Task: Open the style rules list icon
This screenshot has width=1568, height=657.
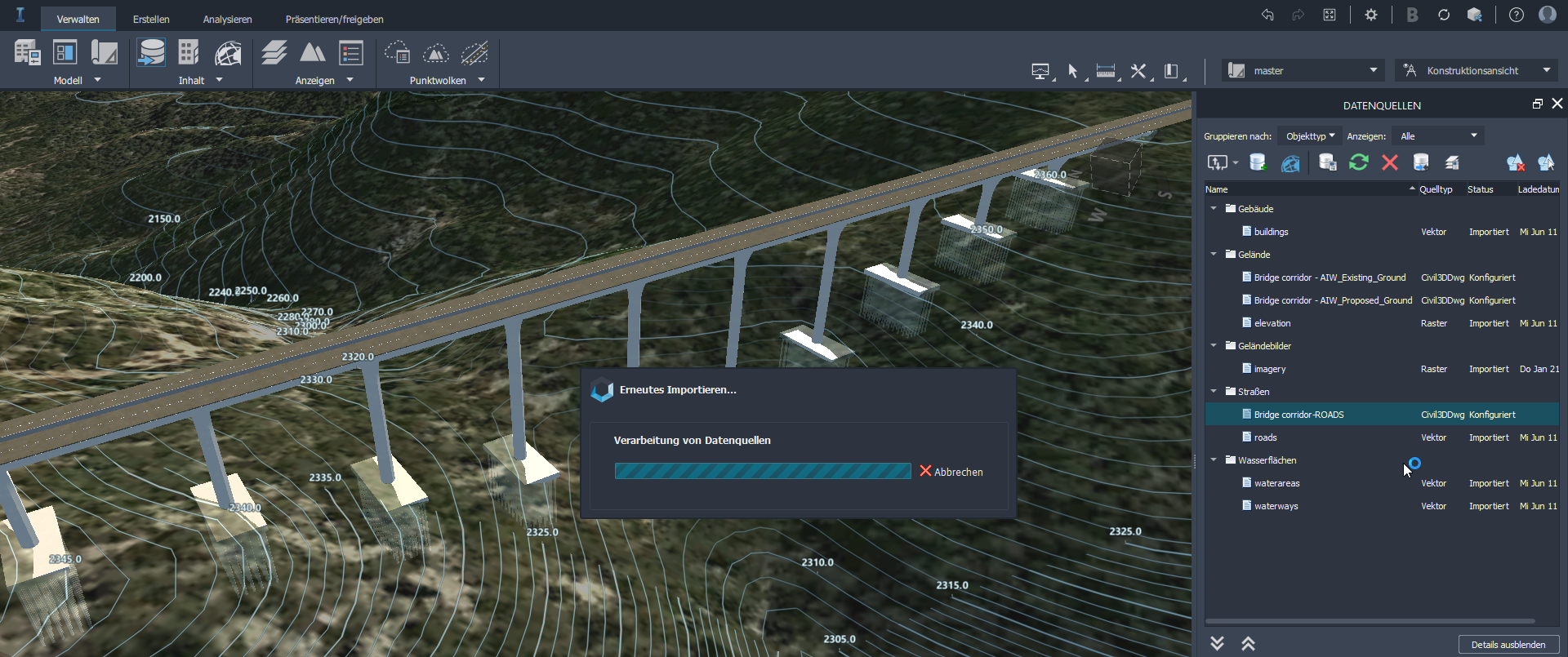Action: (x=351, y=53)
